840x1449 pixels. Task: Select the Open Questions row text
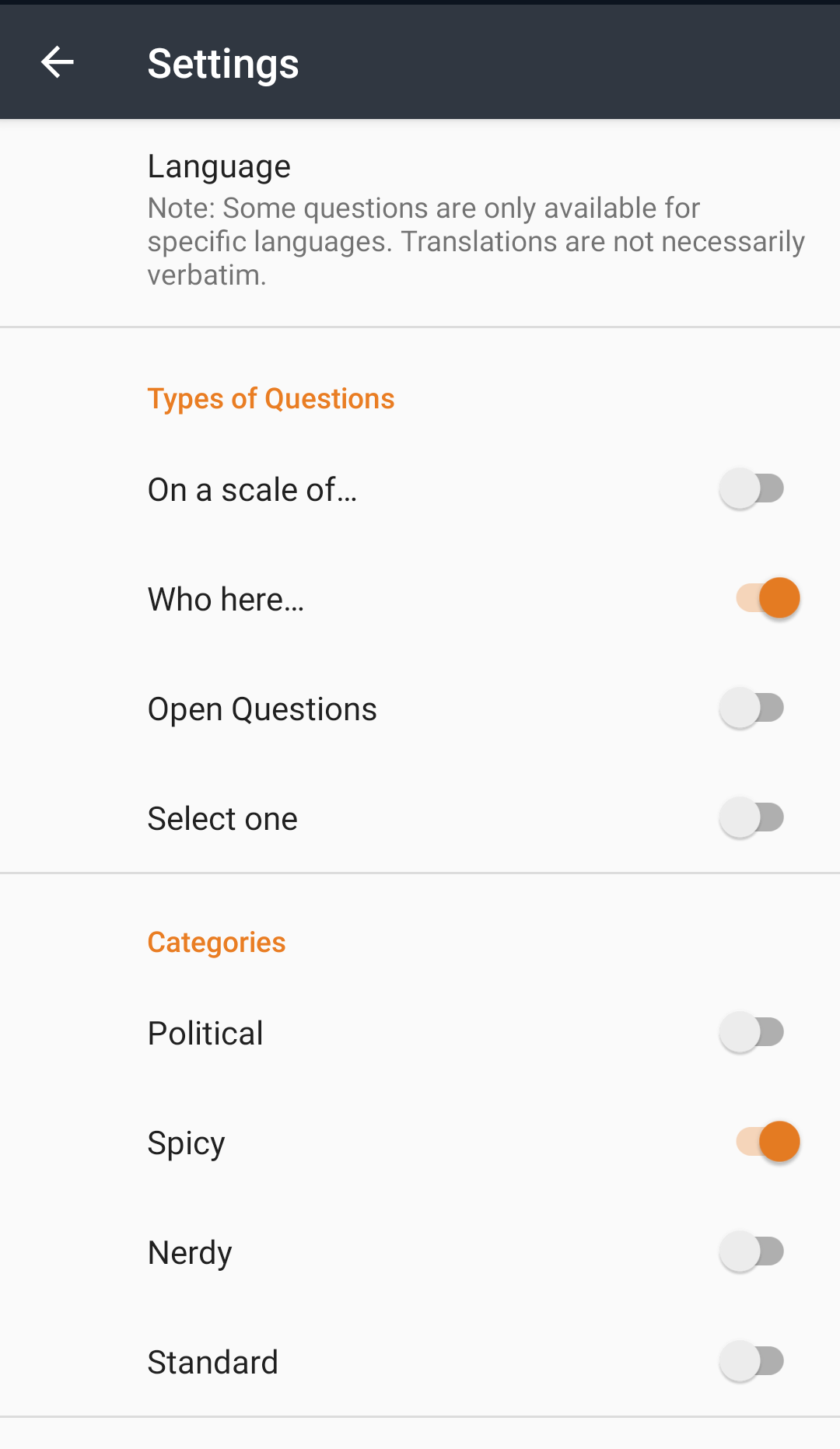click(x=262, y=709)
